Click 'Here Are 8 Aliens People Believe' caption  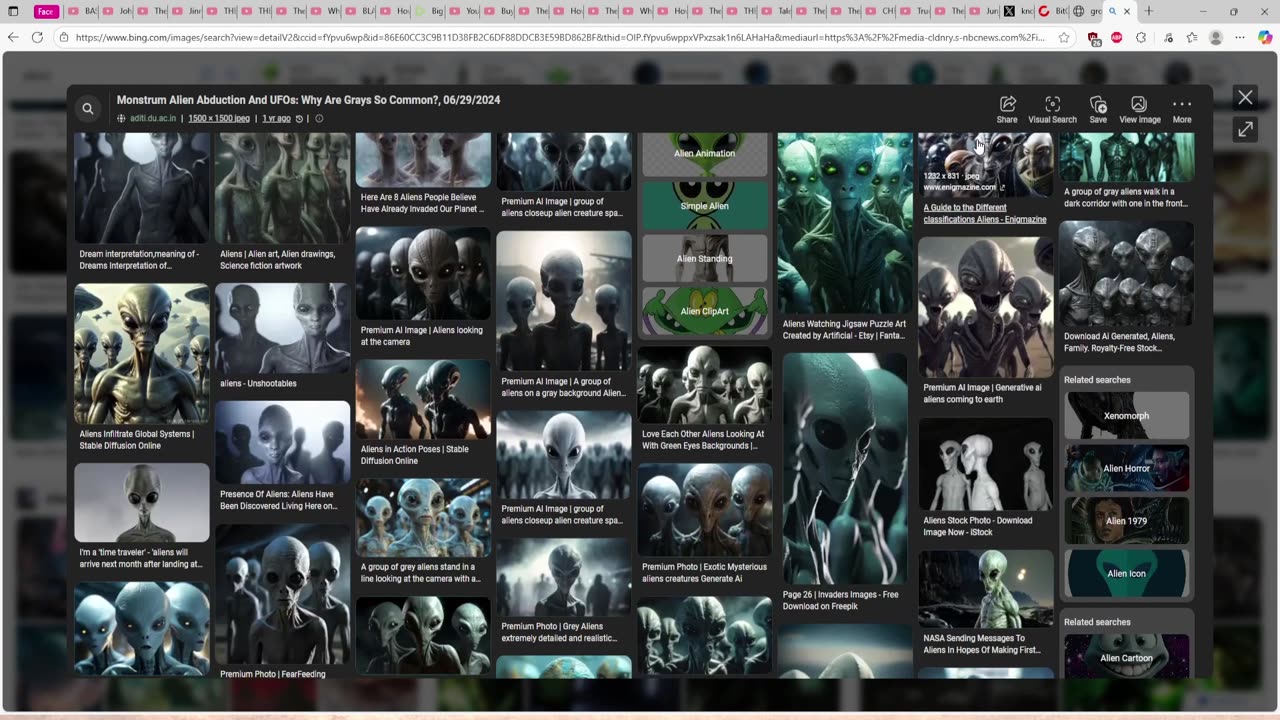pos(422,203)
